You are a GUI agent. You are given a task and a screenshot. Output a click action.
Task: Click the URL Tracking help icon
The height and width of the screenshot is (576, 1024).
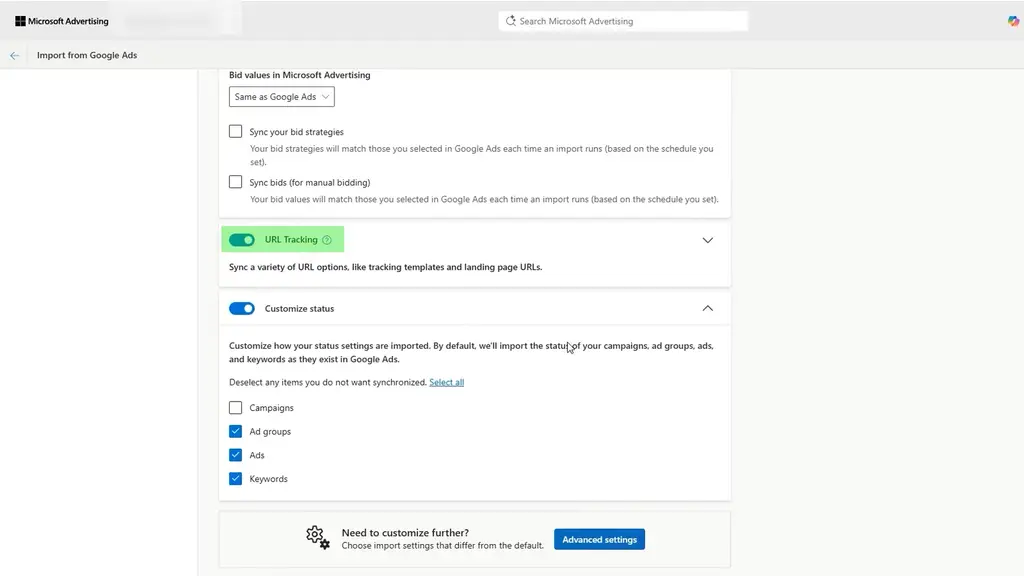(x=327, y=240)
